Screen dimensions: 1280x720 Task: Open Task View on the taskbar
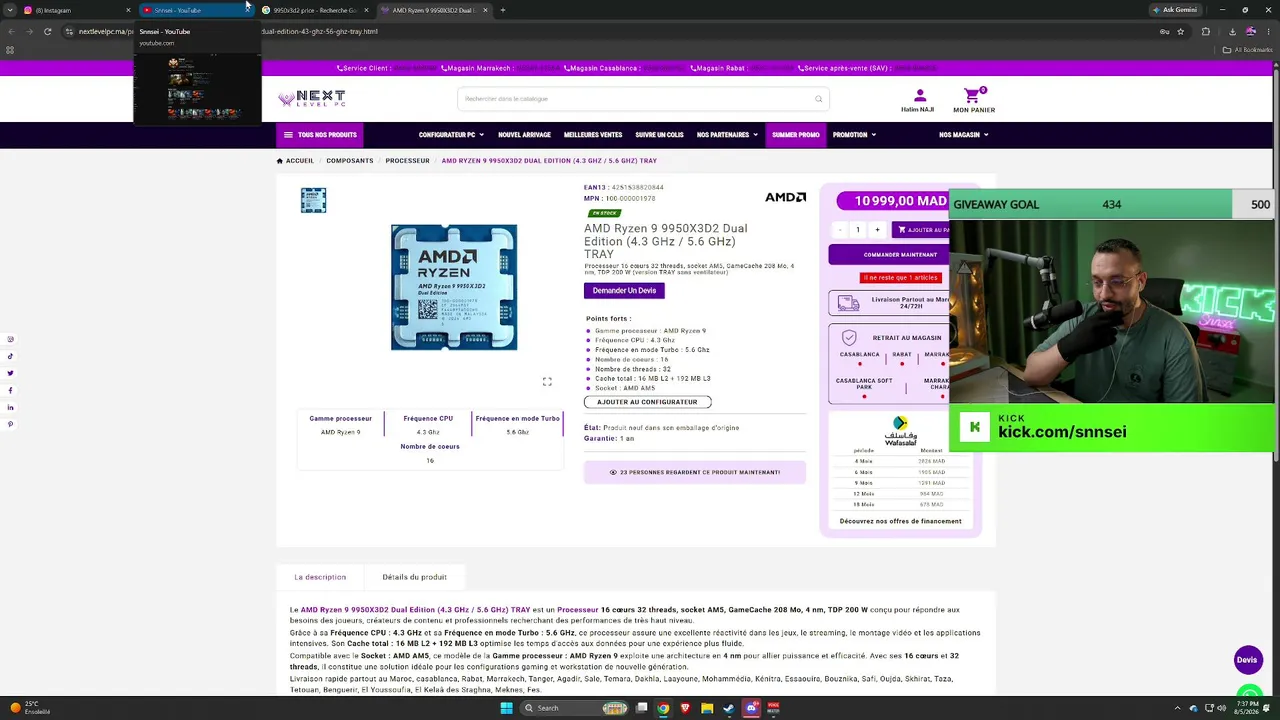pos(640,708)
